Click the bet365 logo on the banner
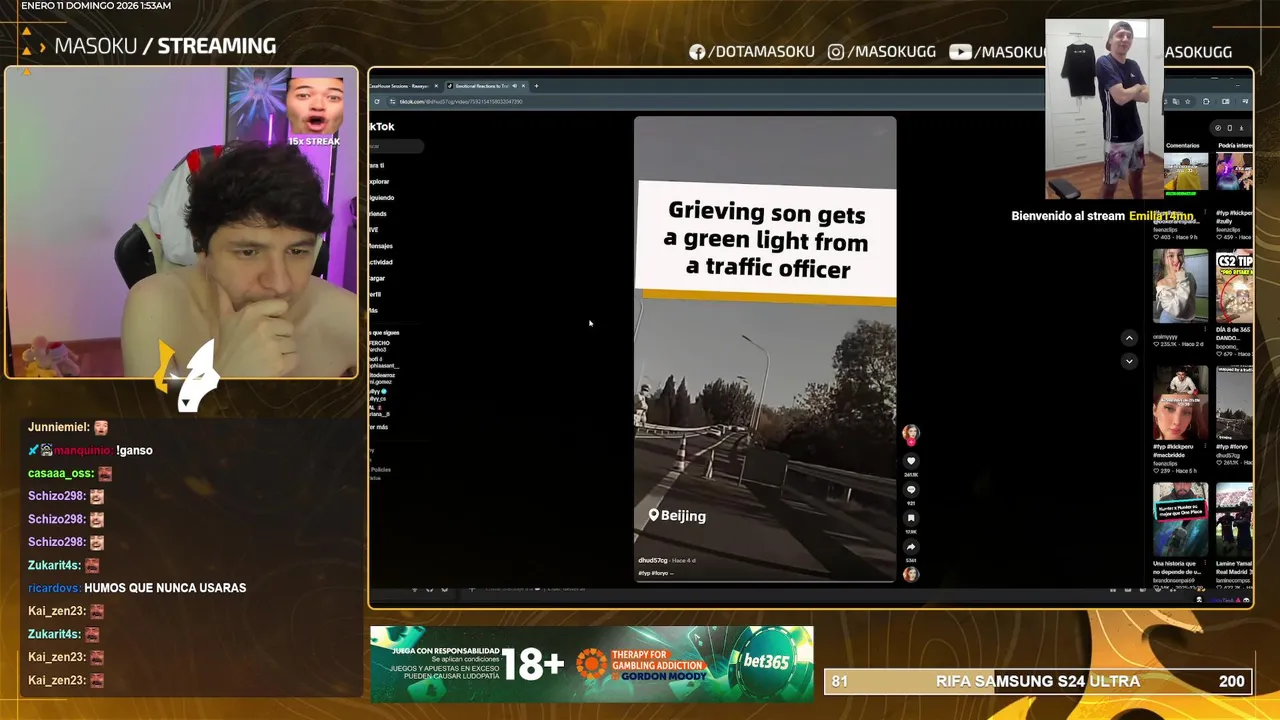Screen dimensions: 1280x720 click(x=767, y=662)
